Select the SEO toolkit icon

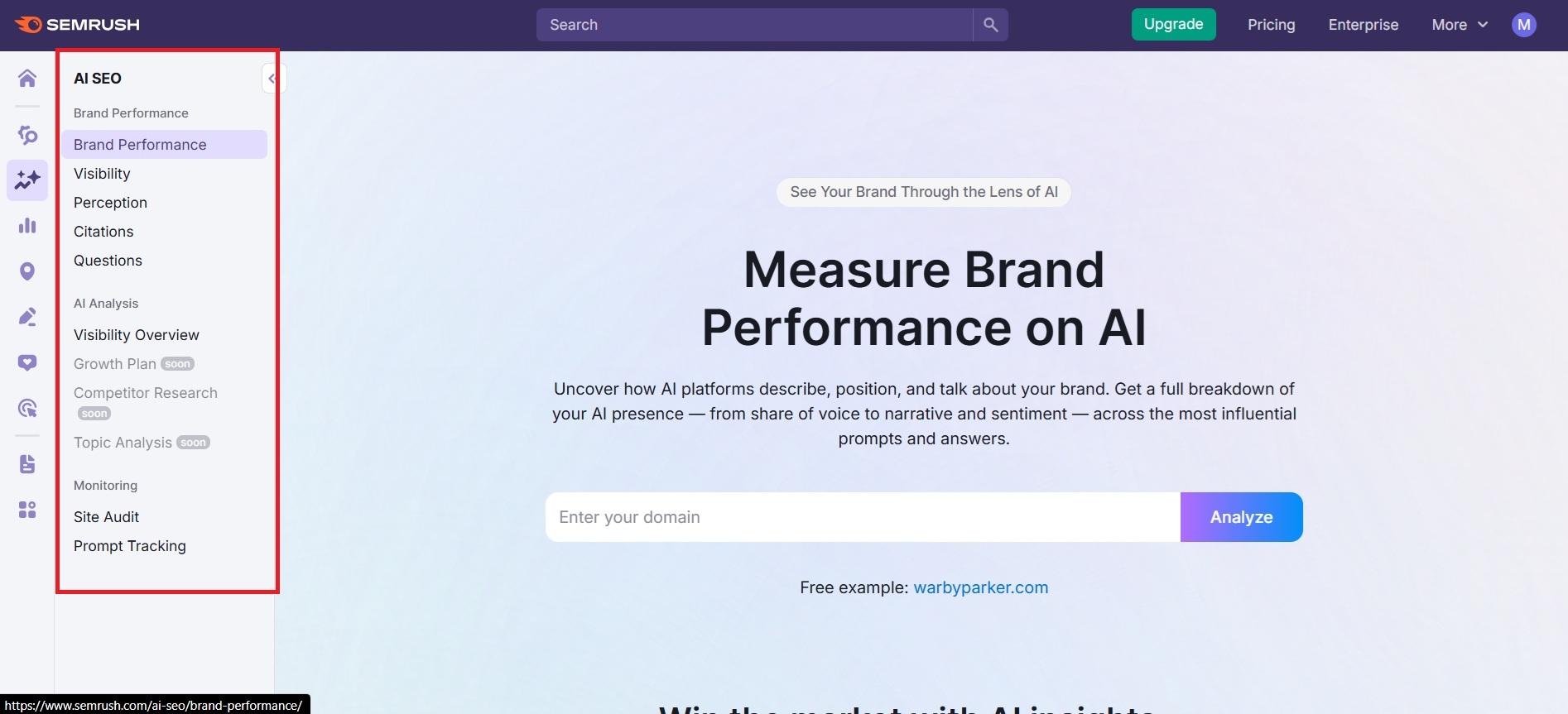(x=27, y=135)
